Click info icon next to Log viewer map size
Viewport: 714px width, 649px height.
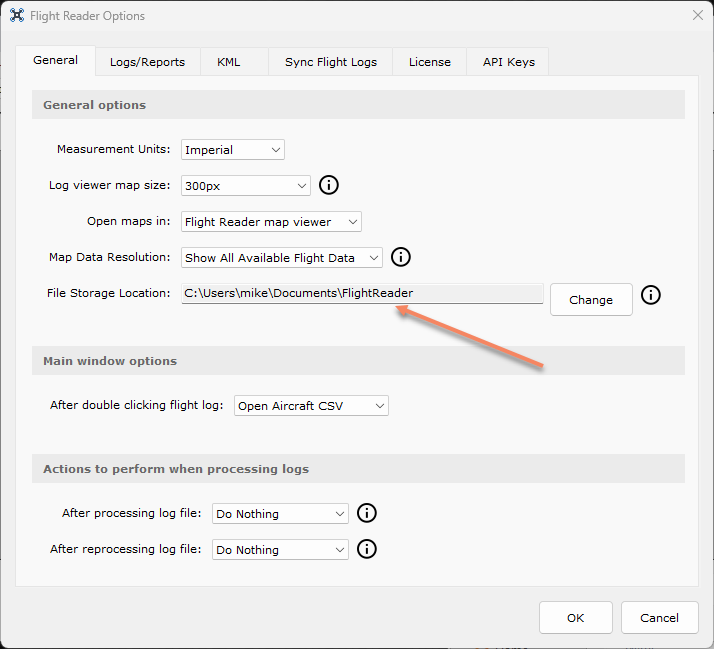coord(329,185)
